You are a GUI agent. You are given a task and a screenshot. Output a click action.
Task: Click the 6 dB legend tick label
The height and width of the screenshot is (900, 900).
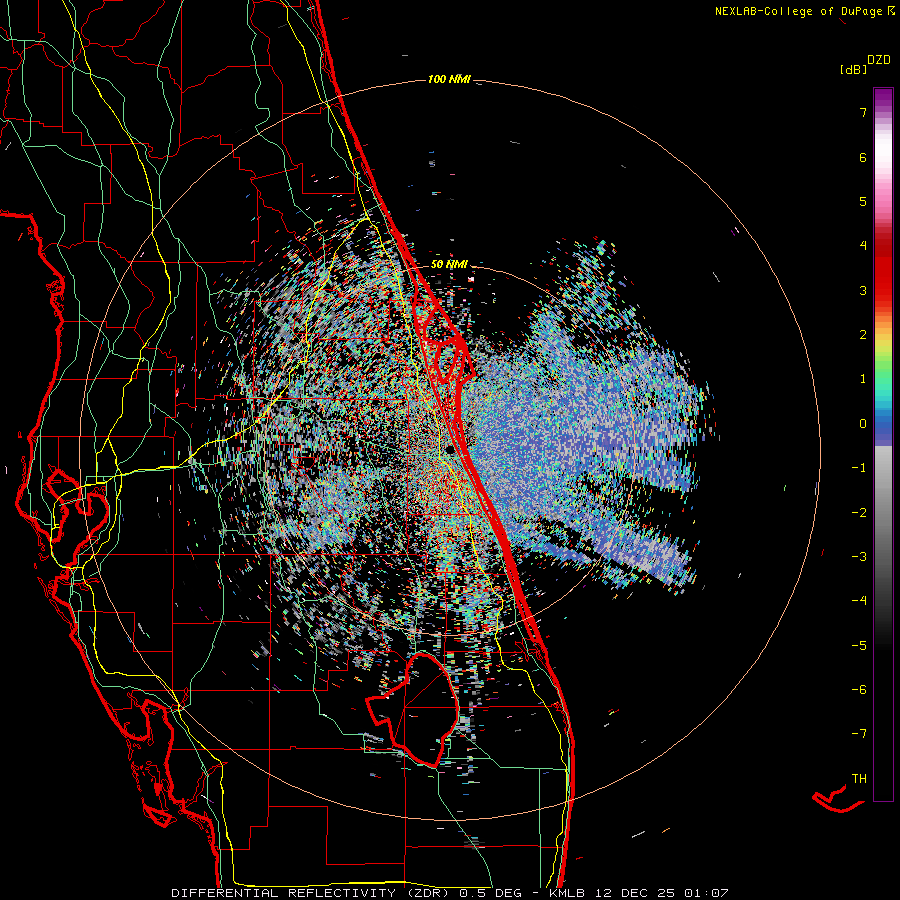(x=863, y=157)
